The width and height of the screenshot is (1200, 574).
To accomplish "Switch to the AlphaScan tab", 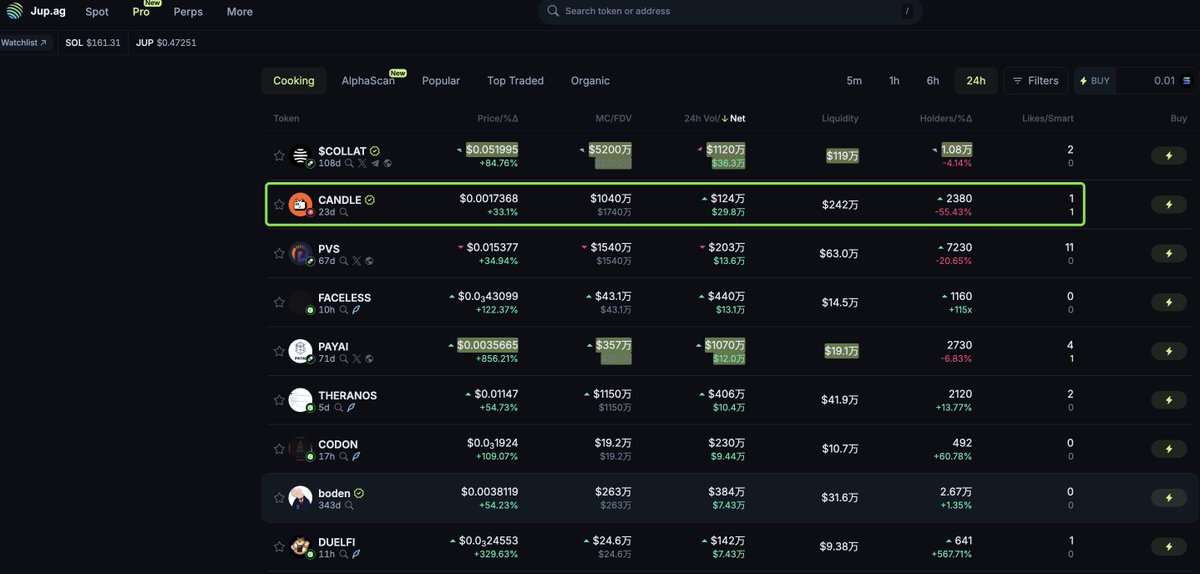I will pos(368,81).
